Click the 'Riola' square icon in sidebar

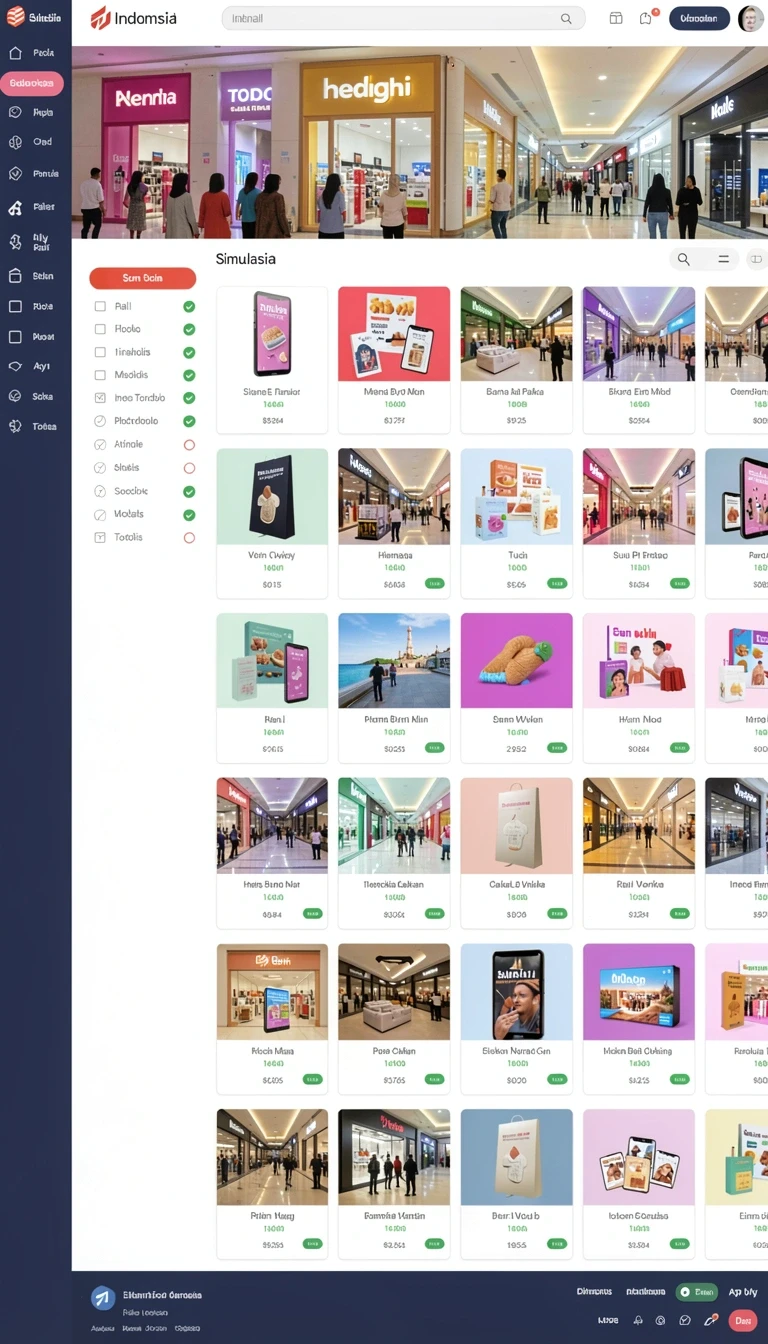(x=15, y=307)
